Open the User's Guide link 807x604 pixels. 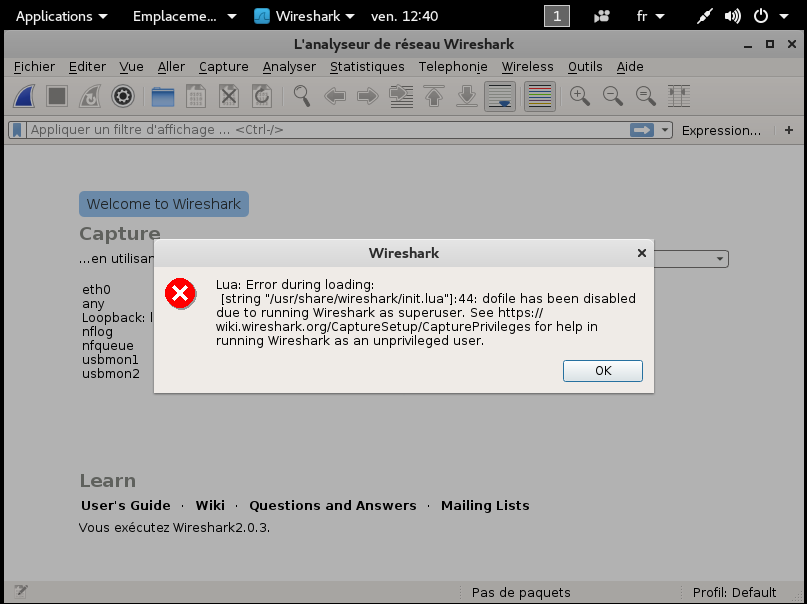pos(126,505)
